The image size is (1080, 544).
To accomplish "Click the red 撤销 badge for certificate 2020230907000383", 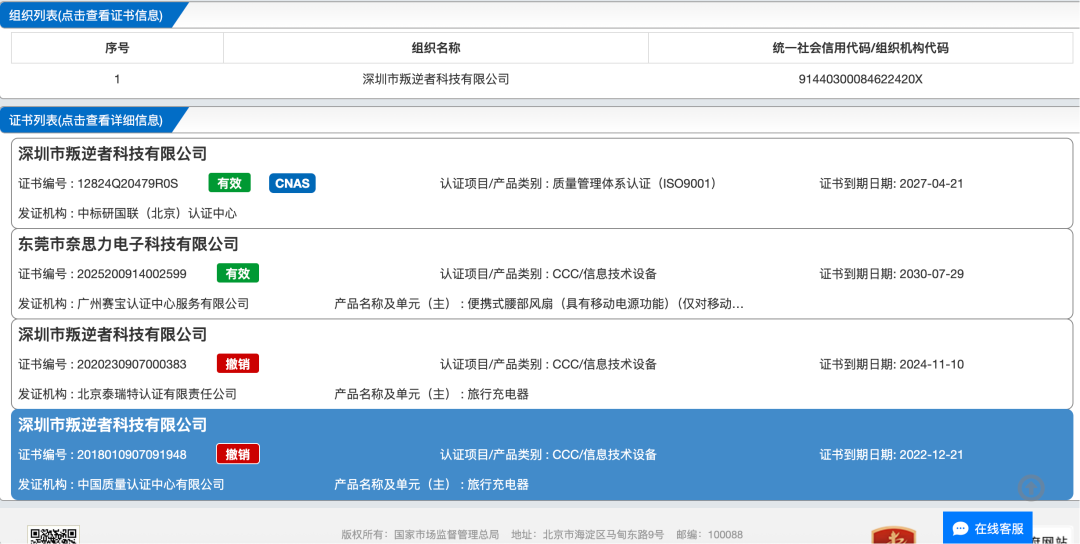I will 238,364.
